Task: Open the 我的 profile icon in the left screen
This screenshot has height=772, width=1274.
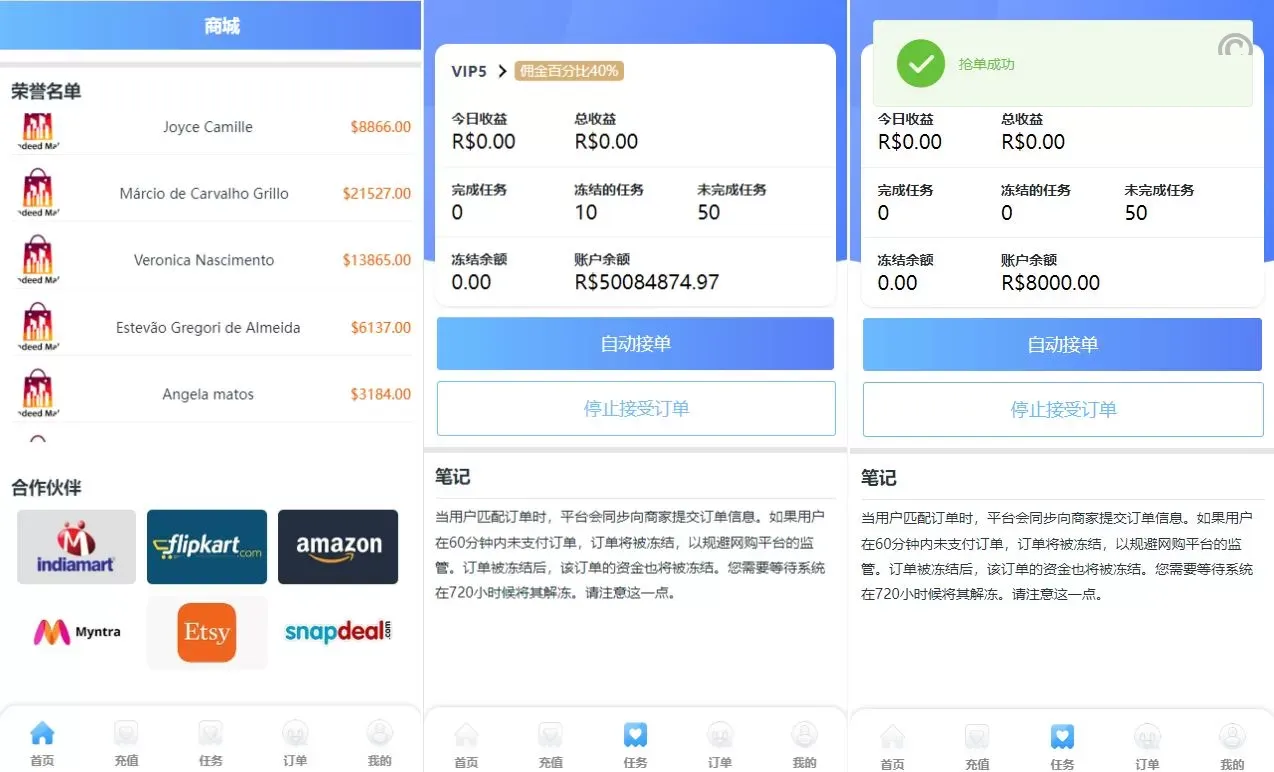Action: point(379,734)
